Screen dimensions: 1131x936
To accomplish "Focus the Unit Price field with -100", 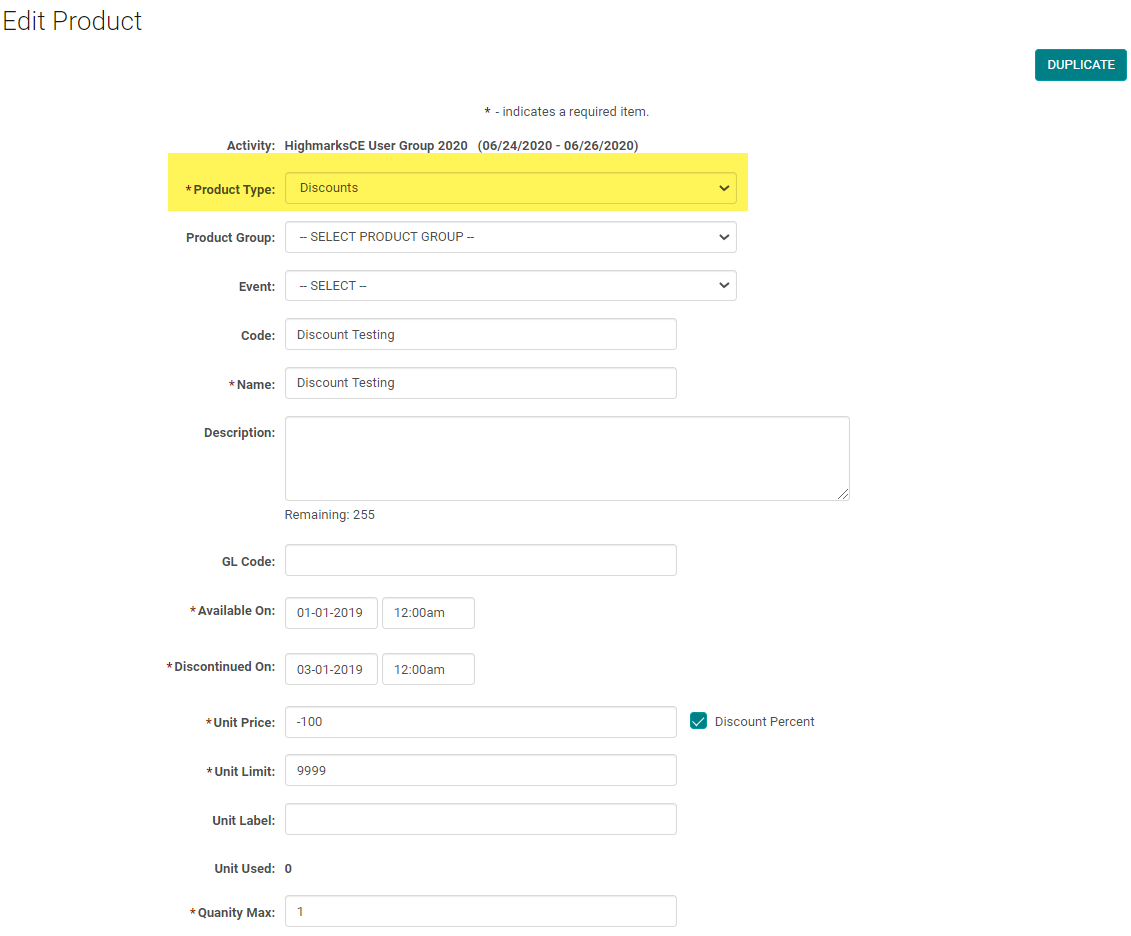I will coord(480,722).
